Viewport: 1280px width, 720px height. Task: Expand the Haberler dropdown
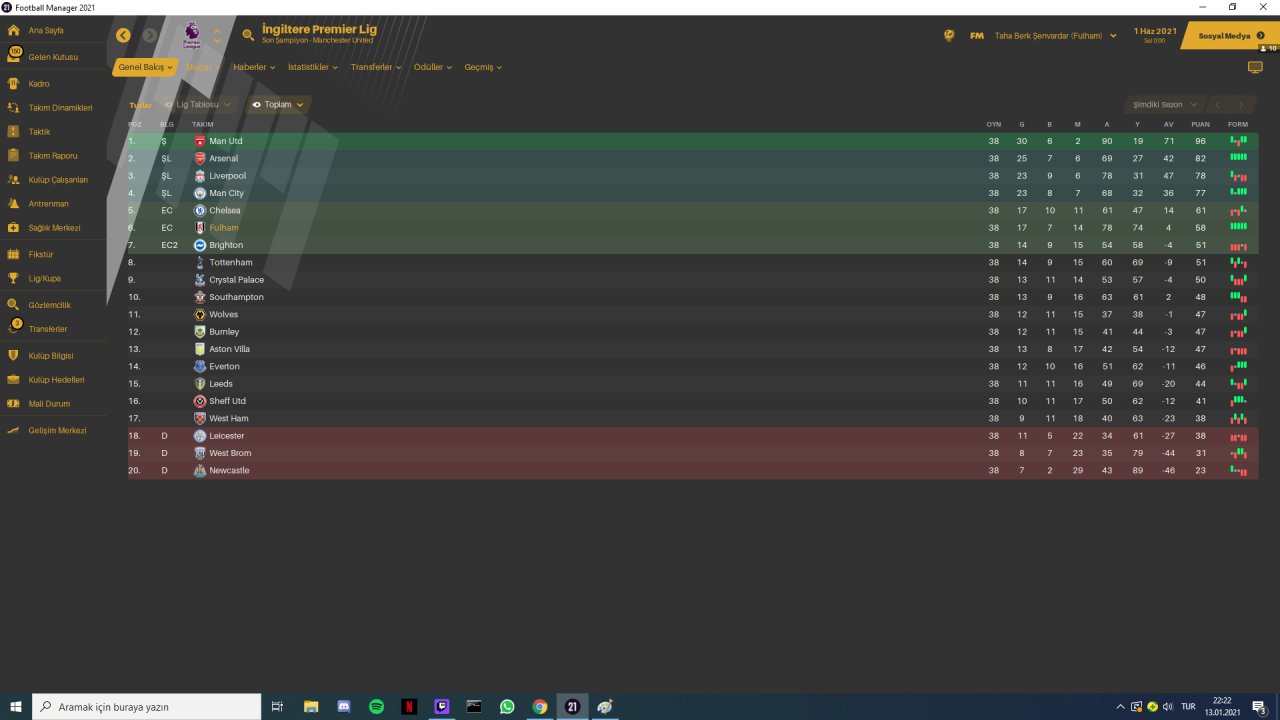tap(254, 67)
